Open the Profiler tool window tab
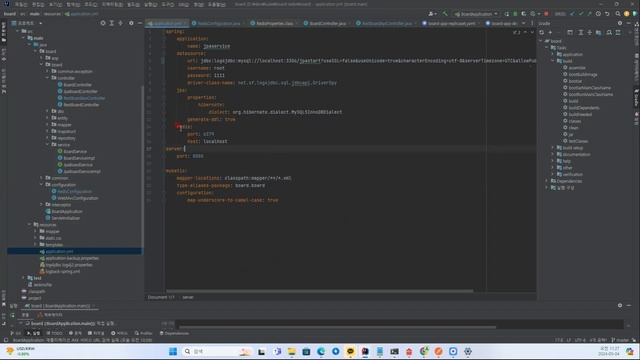640x360 pixels. [x=143, y=333]
